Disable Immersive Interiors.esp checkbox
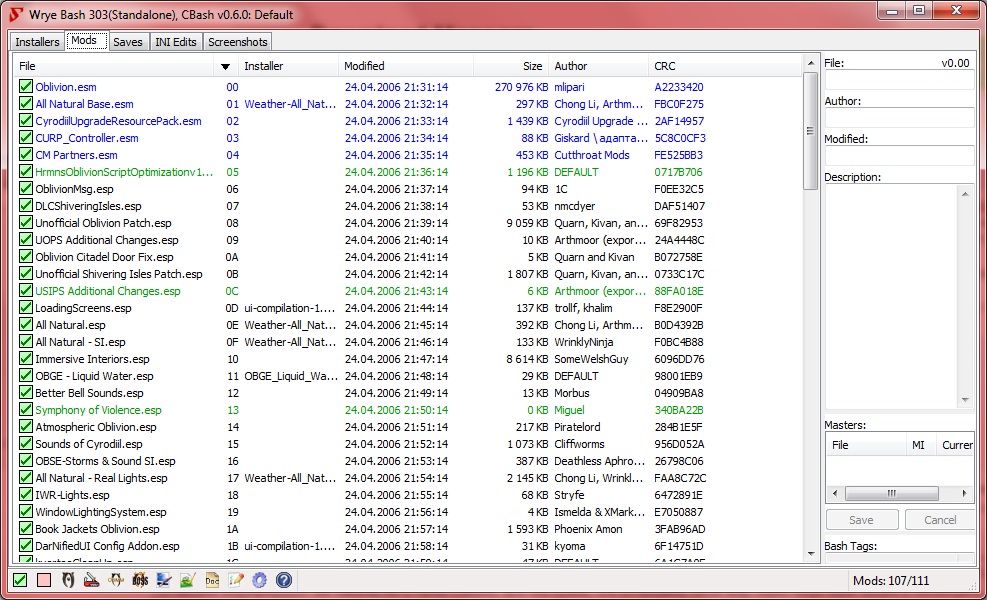The image size is (987, 600). [26, 358]
